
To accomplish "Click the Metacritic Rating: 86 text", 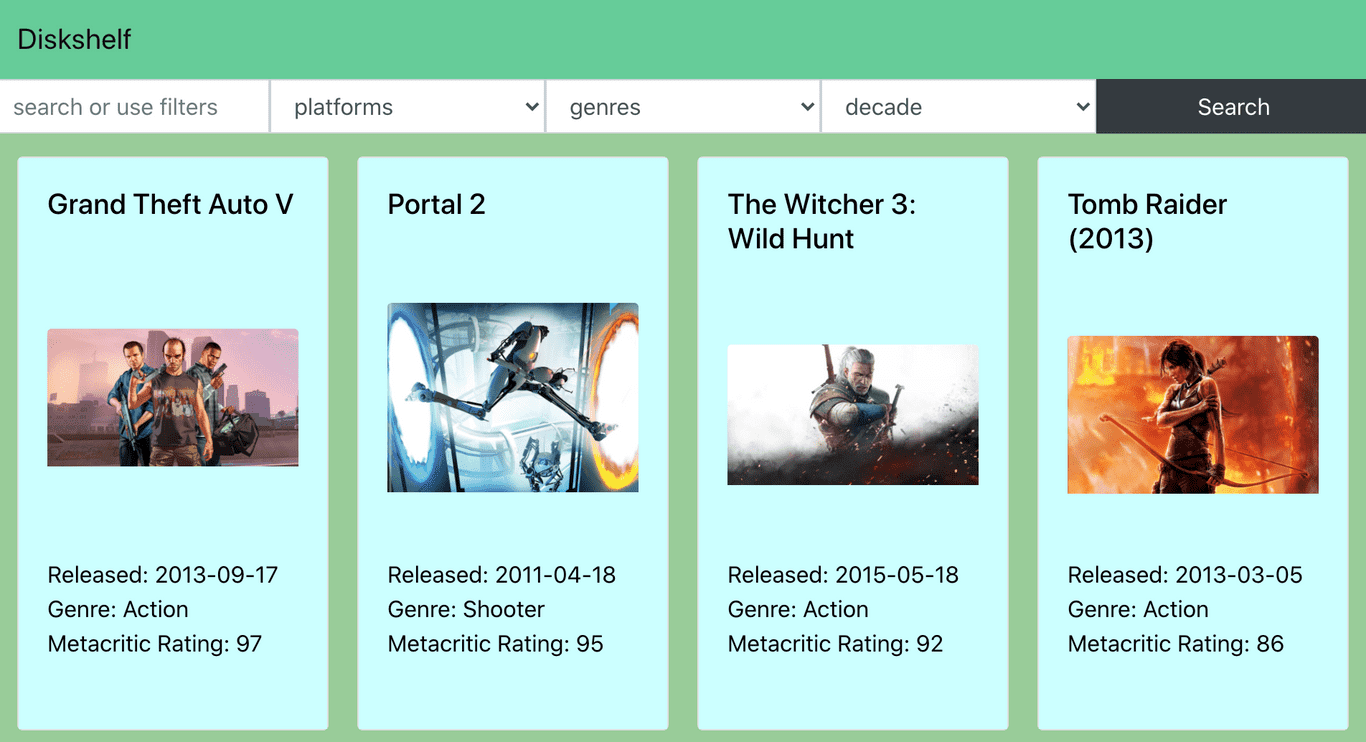I will 1176,644.
